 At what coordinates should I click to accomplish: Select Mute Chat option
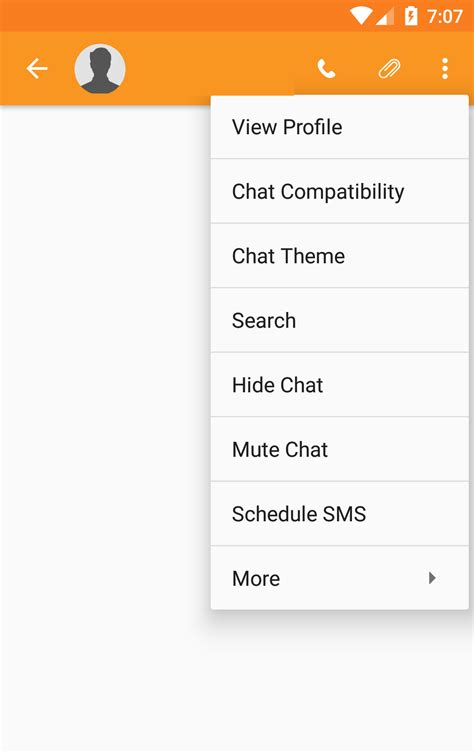click(x=340, y=449)
